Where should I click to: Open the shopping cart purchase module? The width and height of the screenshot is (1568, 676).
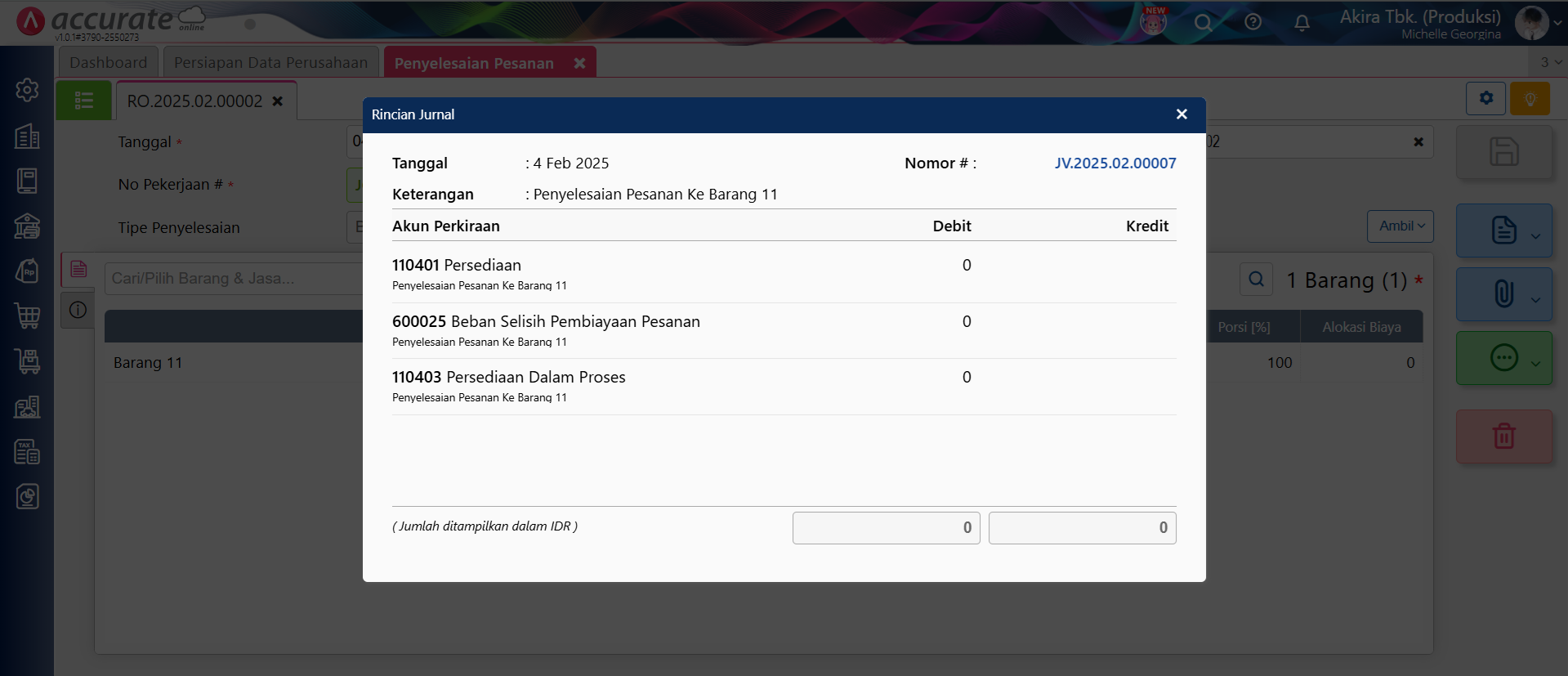(x=27, y=316)
